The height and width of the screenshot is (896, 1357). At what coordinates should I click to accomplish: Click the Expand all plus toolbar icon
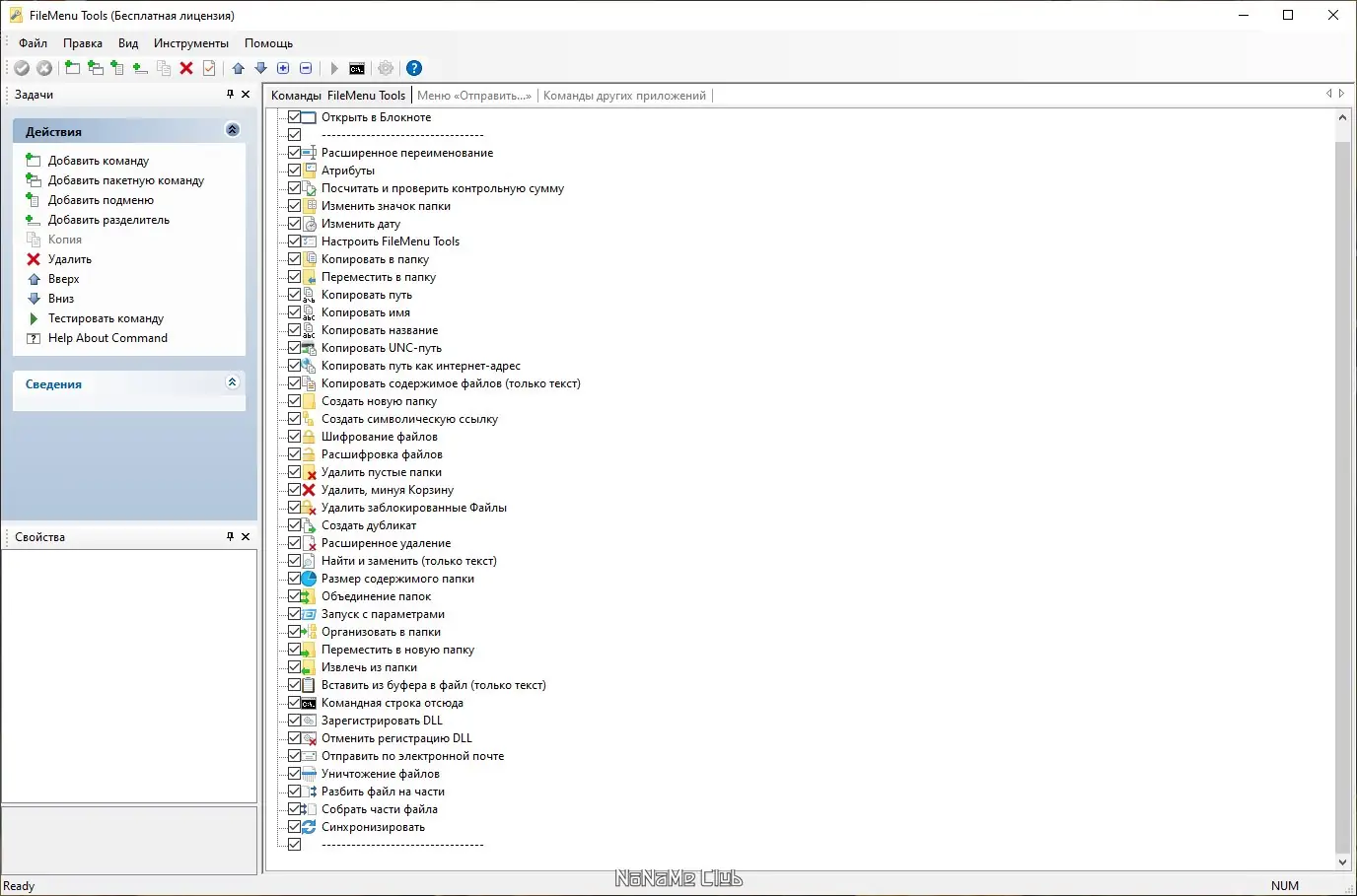click(x=283, y=68)
